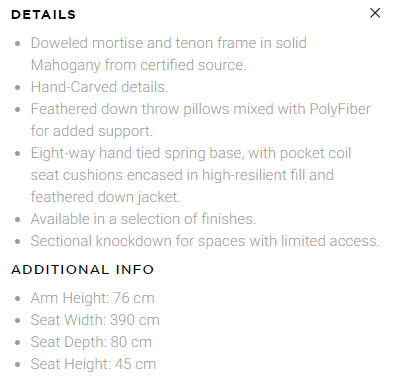
Task: Close the Details panel with X icon
Action: coord(375,13)
